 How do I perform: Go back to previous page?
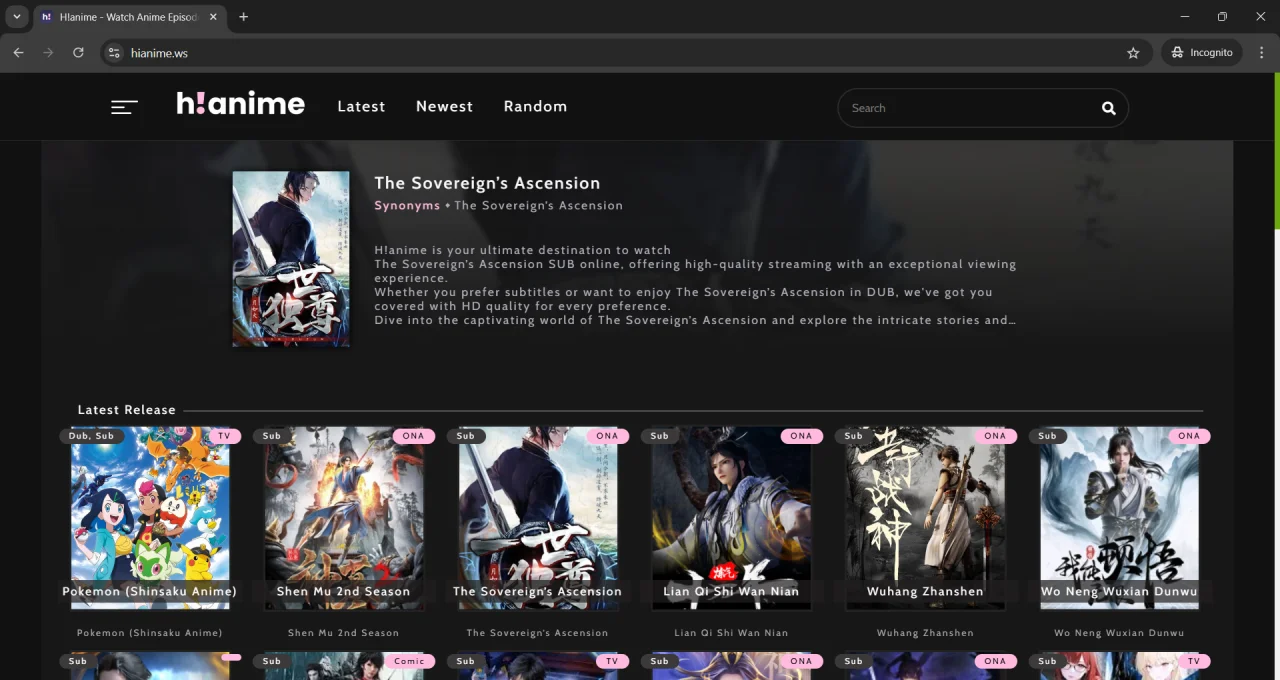point(18,52)
